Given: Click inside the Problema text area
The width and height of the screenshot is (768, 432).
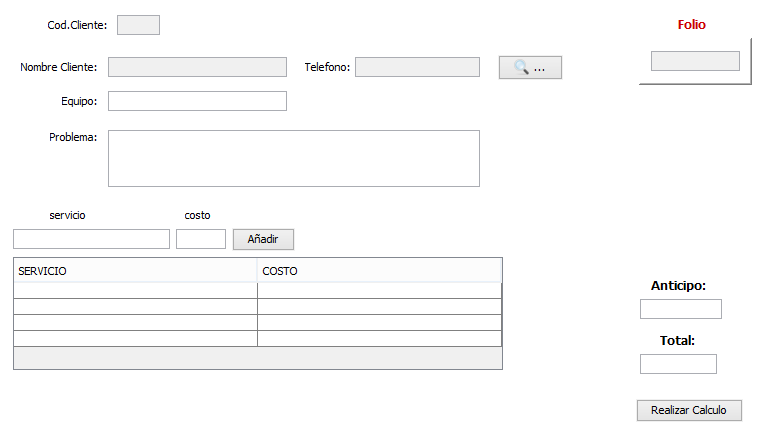Looking at the screenshot, I should (x=294, y=158).
